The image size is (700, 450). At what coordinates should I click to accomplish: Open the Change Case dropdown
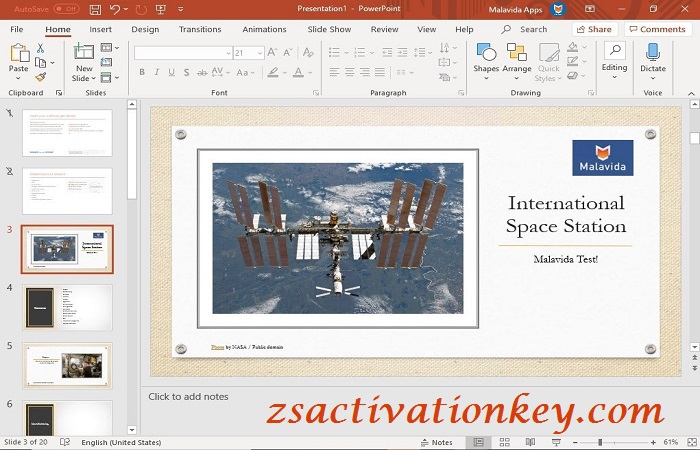245,72
